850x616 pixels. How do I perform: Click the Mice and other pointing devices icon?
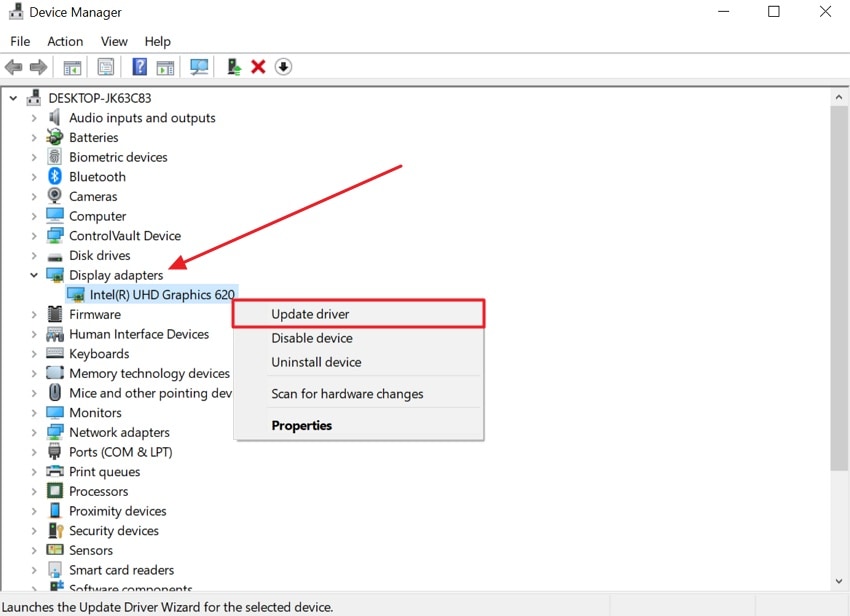tap(54, 393)
